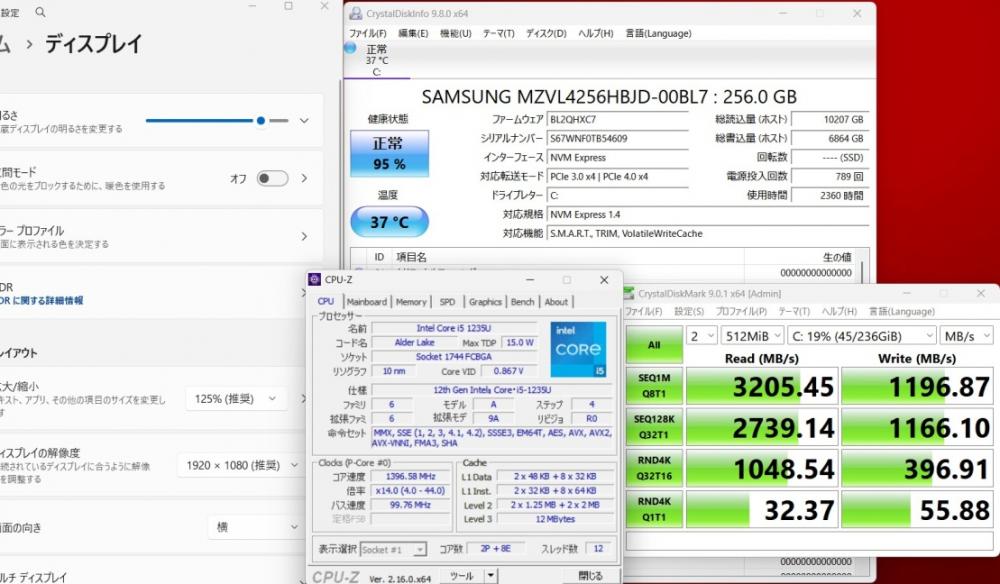Open the Socket #1 selection dropdown in CPU-Z
This screenshot has width=1000, height=584.
(393, 549)
